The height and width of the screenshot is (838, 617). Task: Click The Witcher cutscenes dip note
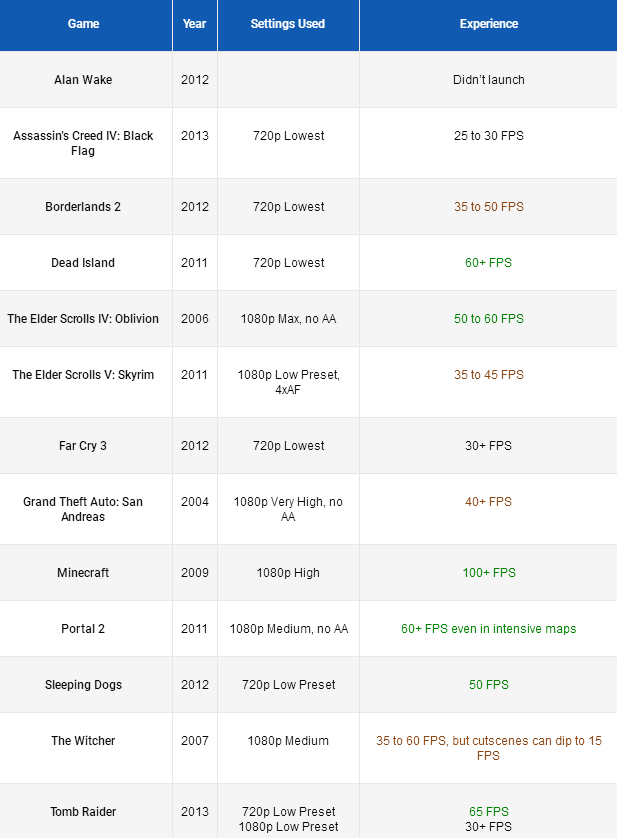tap(488, 748)
